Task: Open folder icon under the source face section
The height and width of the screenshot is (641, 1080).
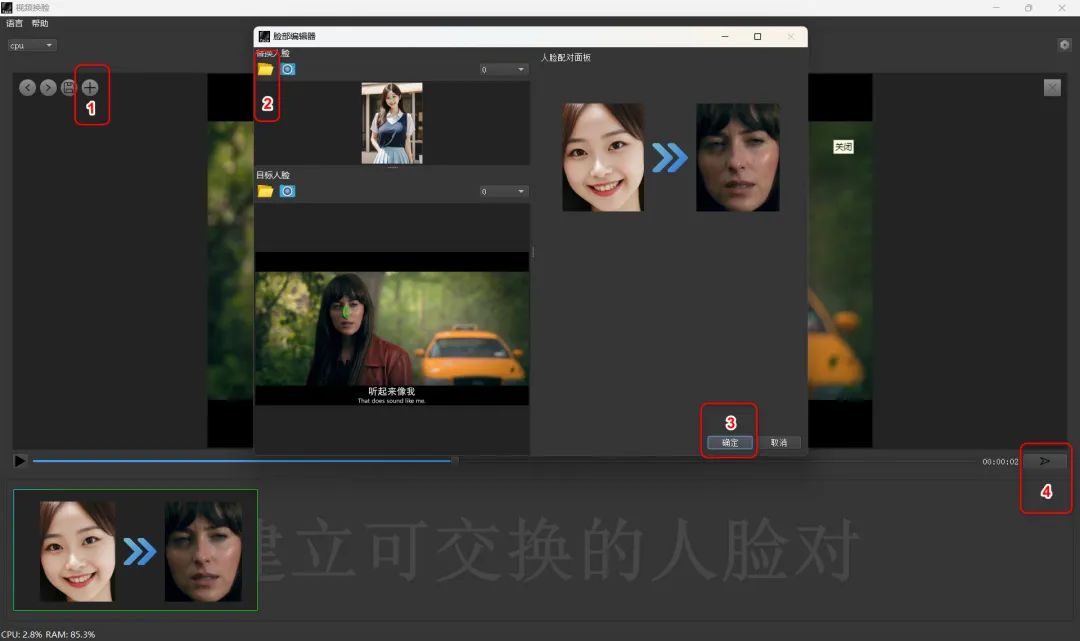Action: 265,69
